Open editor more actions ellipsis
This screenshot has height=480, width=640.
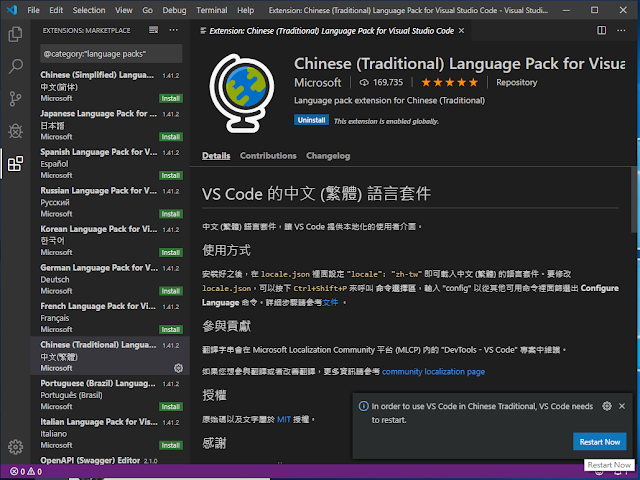point(621,30)
